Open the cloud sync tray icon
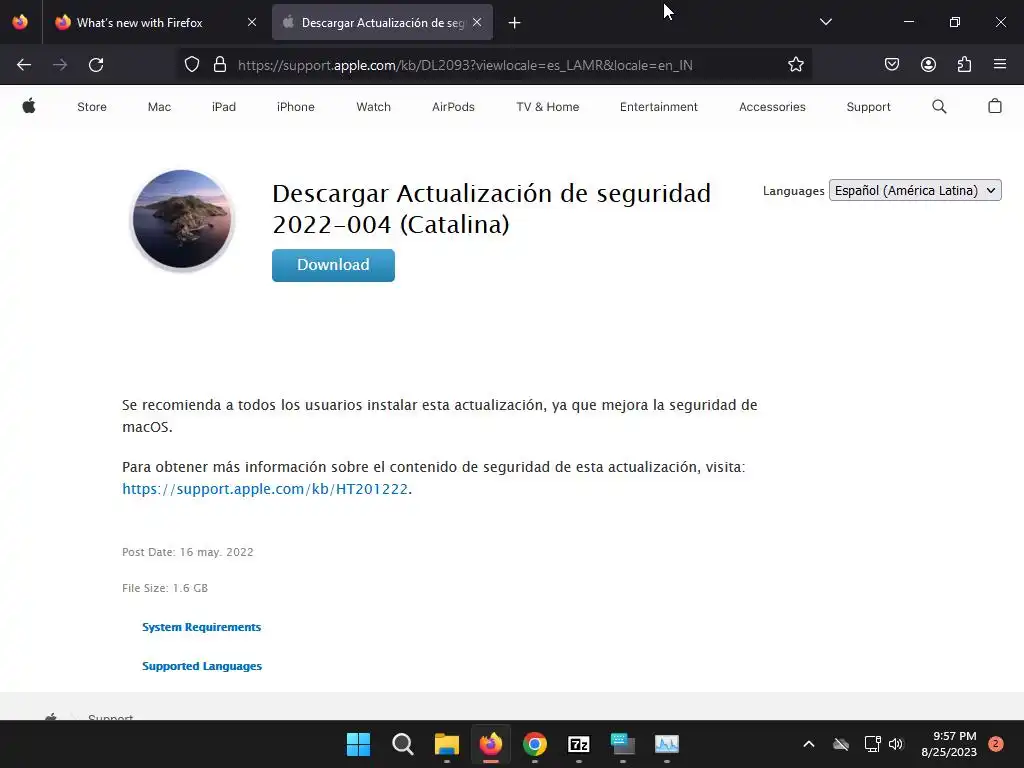 [x=840, y=744]
